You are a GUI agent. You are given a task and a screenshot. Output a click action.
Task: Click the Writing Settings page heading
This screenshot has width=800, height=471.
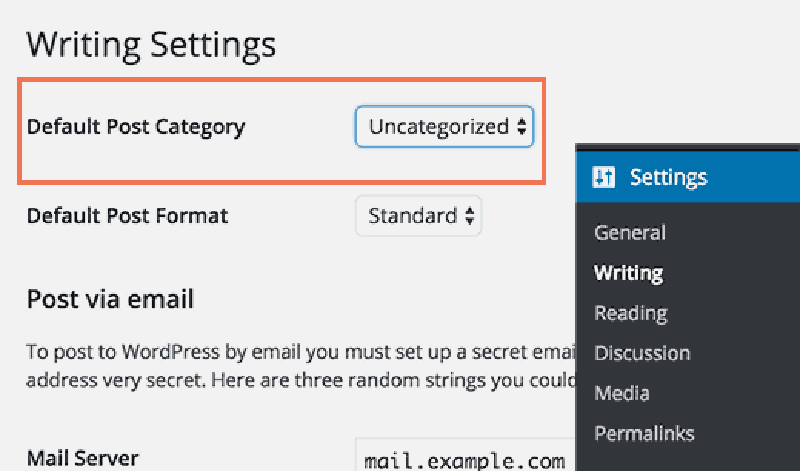tap(151, 45)
